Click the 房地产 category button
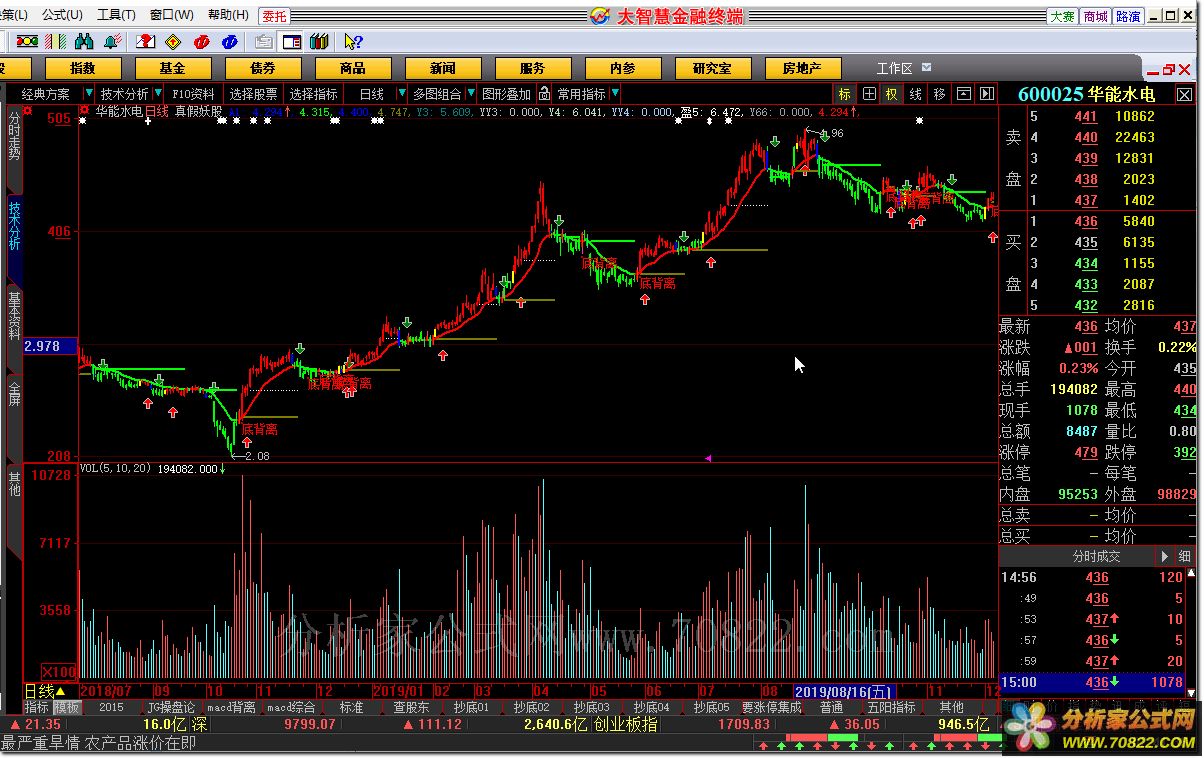 click(802, 68)
